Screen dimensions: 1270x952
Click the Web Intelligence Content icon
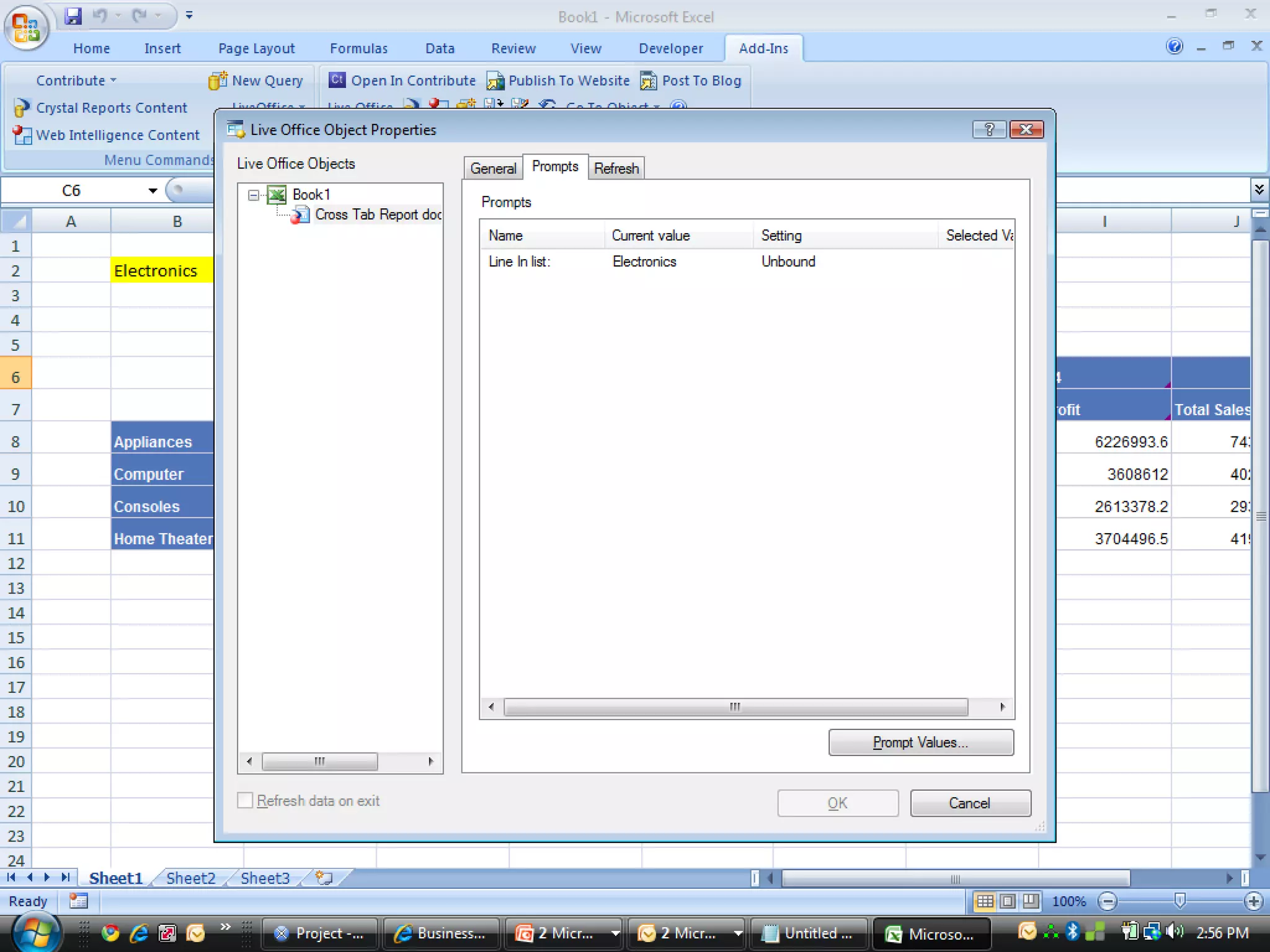[22, 134]
